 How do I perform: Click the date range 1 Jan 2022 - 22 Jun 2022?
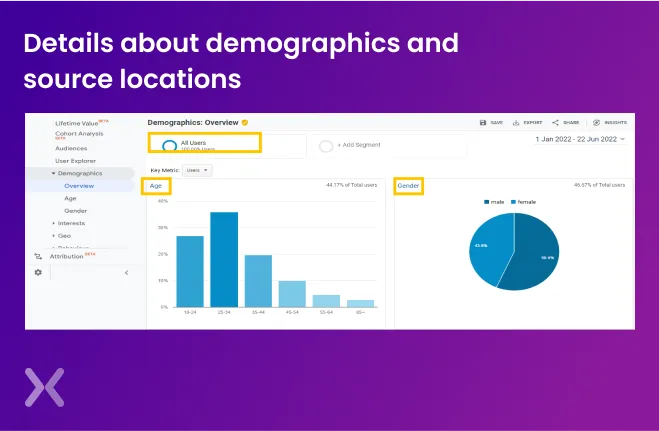[576, 139]
